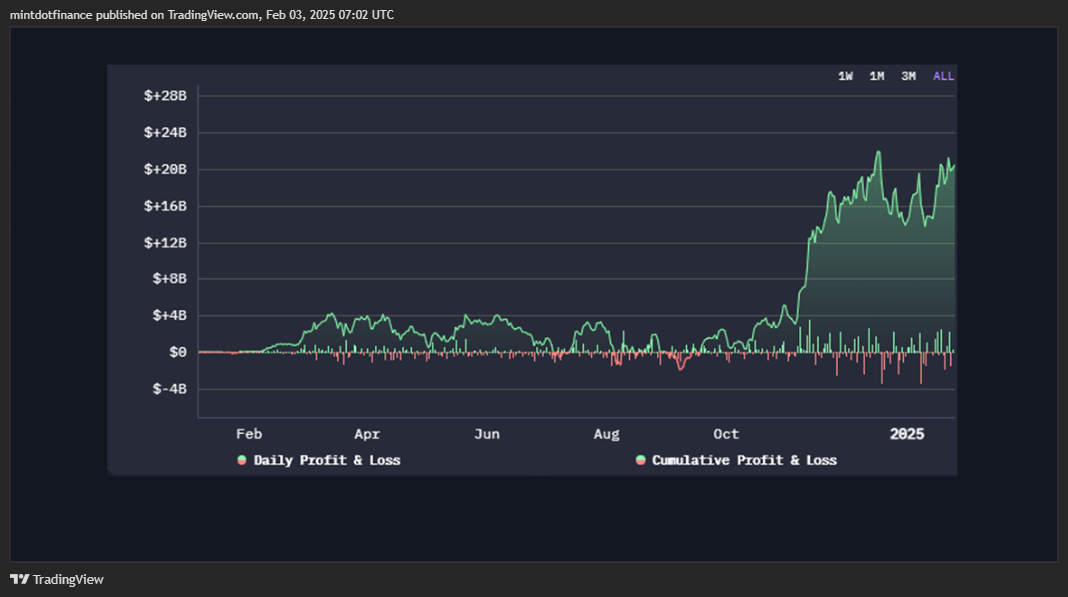Click the TradingView logo icon

[20, 579]
